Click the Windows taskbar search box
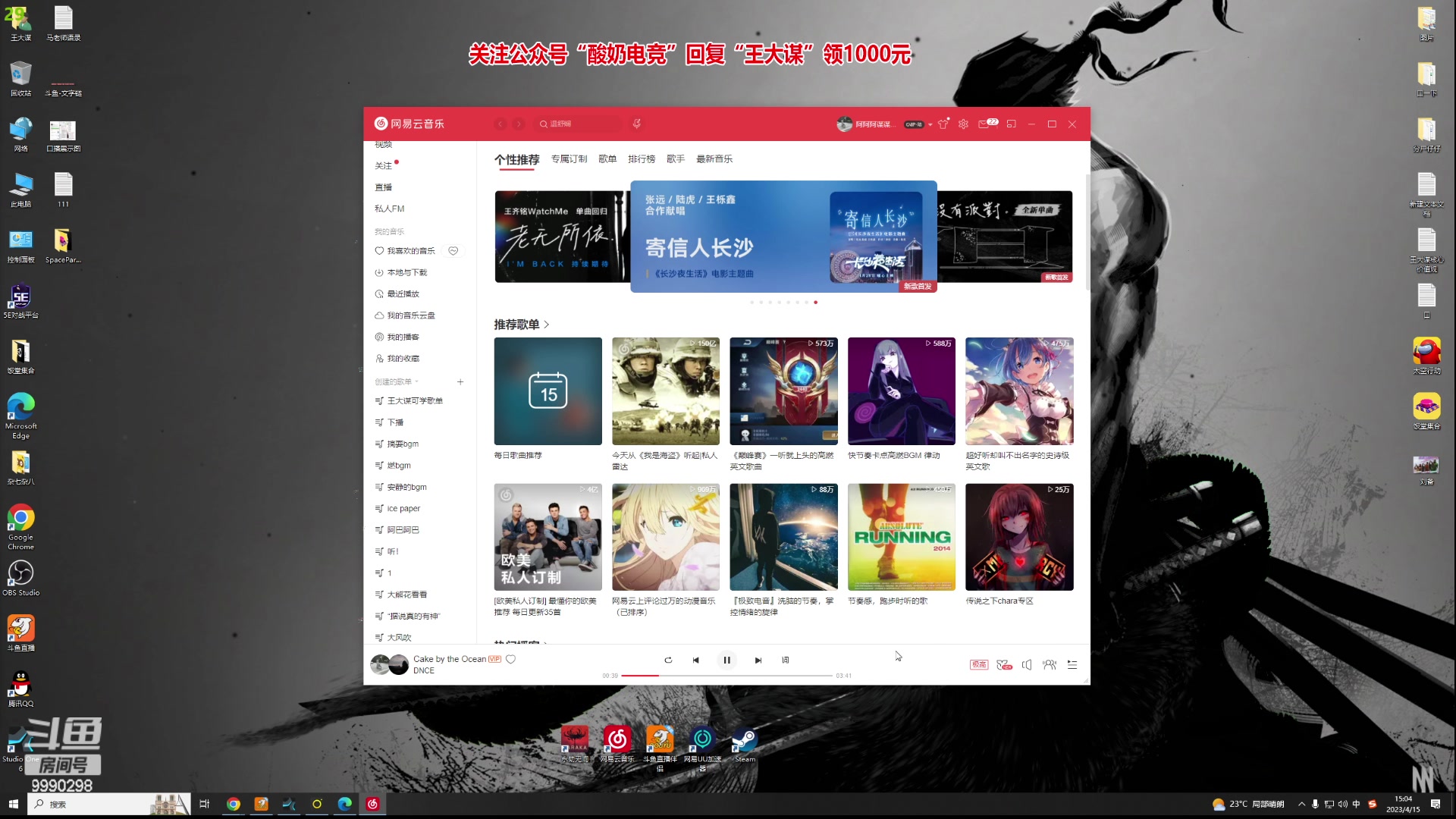The image size is (1456, 819). pos(108,804)
